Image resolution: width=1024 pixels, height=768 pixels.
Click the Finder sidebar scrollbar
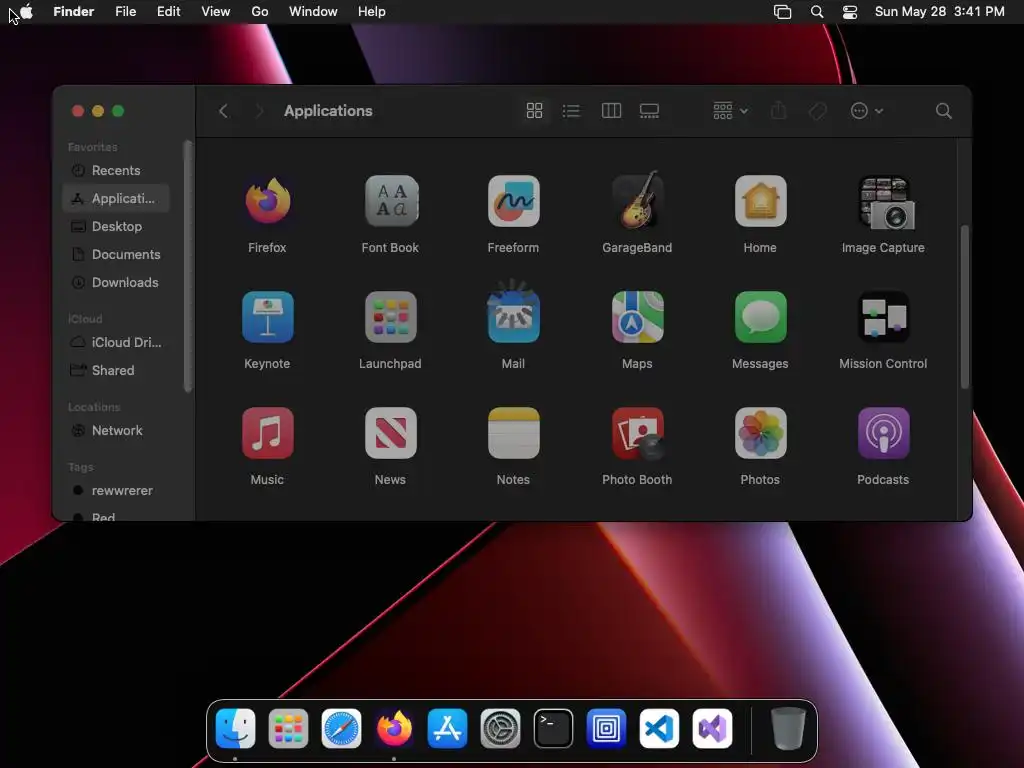tap(188, 266)
